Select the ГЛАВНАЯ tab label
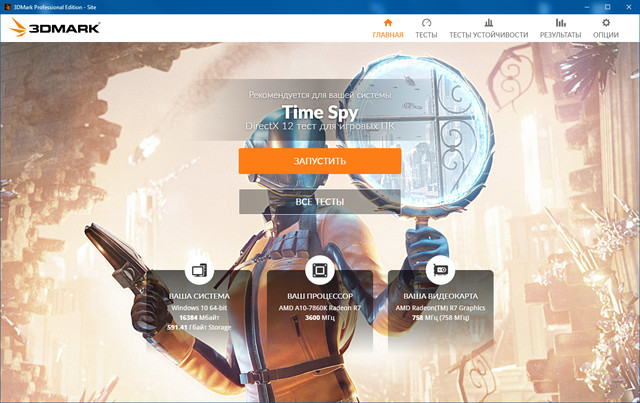Image resolution: width=640 pixels, height=403 pixels. [x=388, y=35]
